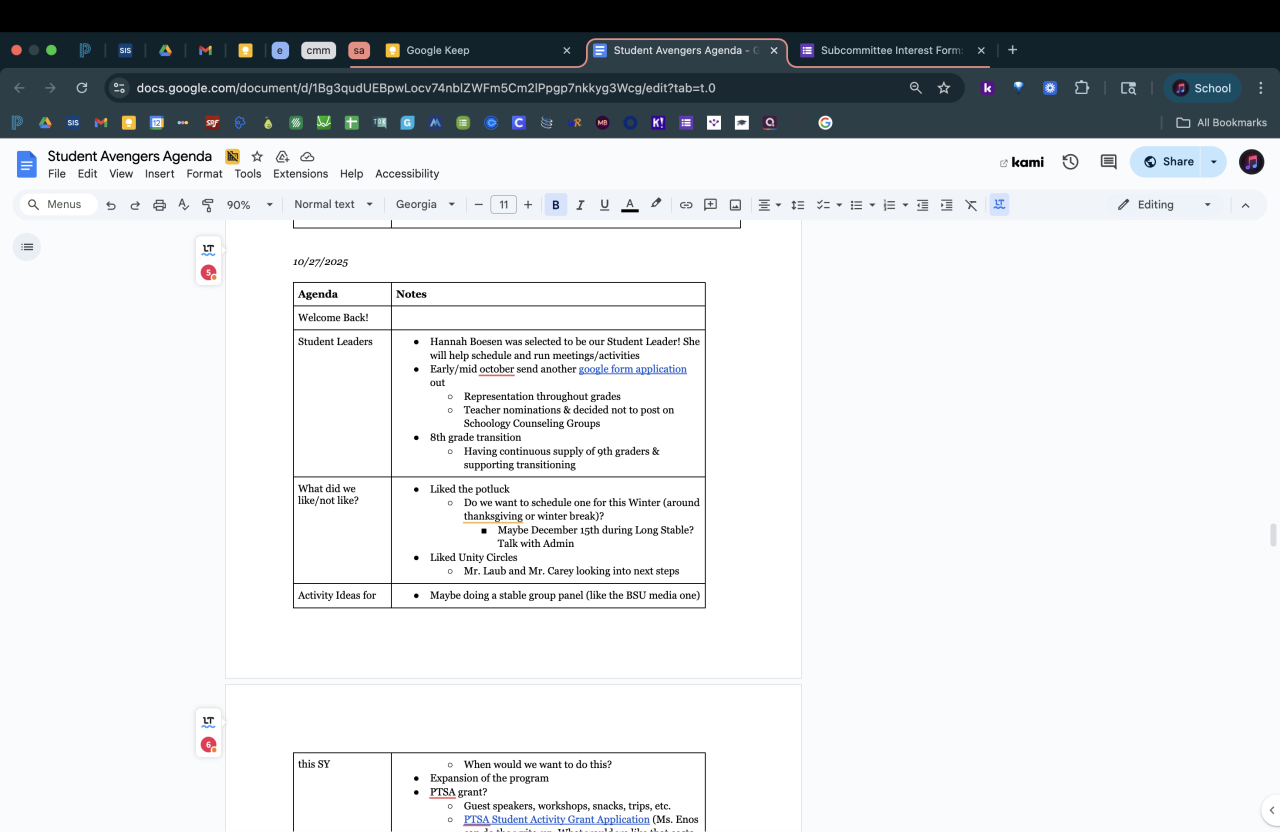Toggle Bold formatting
The height and width of the screenshot is (832, 1280).
coord(555,205)
